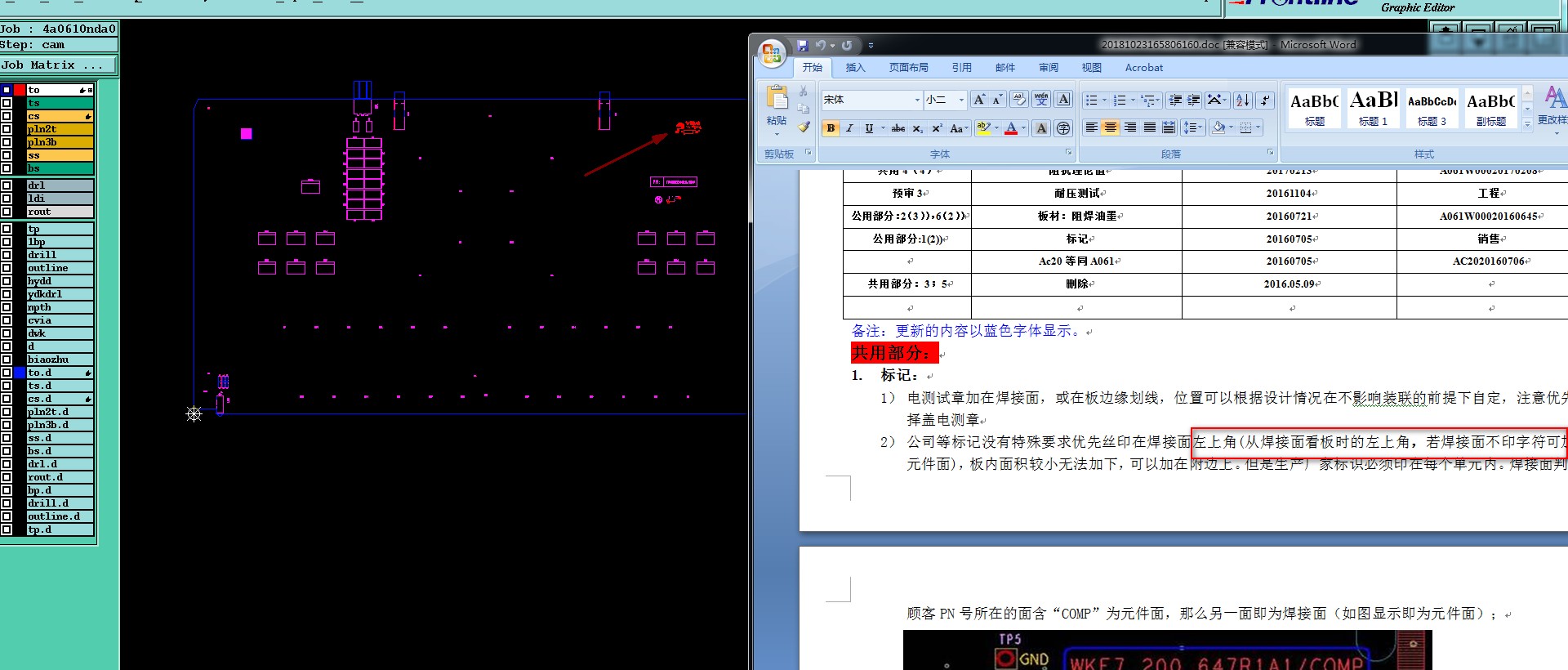Redo the action in Word toolbar
The image size is (1568, 670).
coord(846,46)
